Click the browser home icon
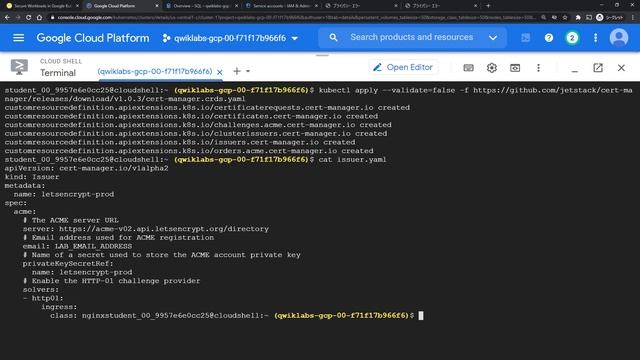640x360 pixels. [39, 18]
